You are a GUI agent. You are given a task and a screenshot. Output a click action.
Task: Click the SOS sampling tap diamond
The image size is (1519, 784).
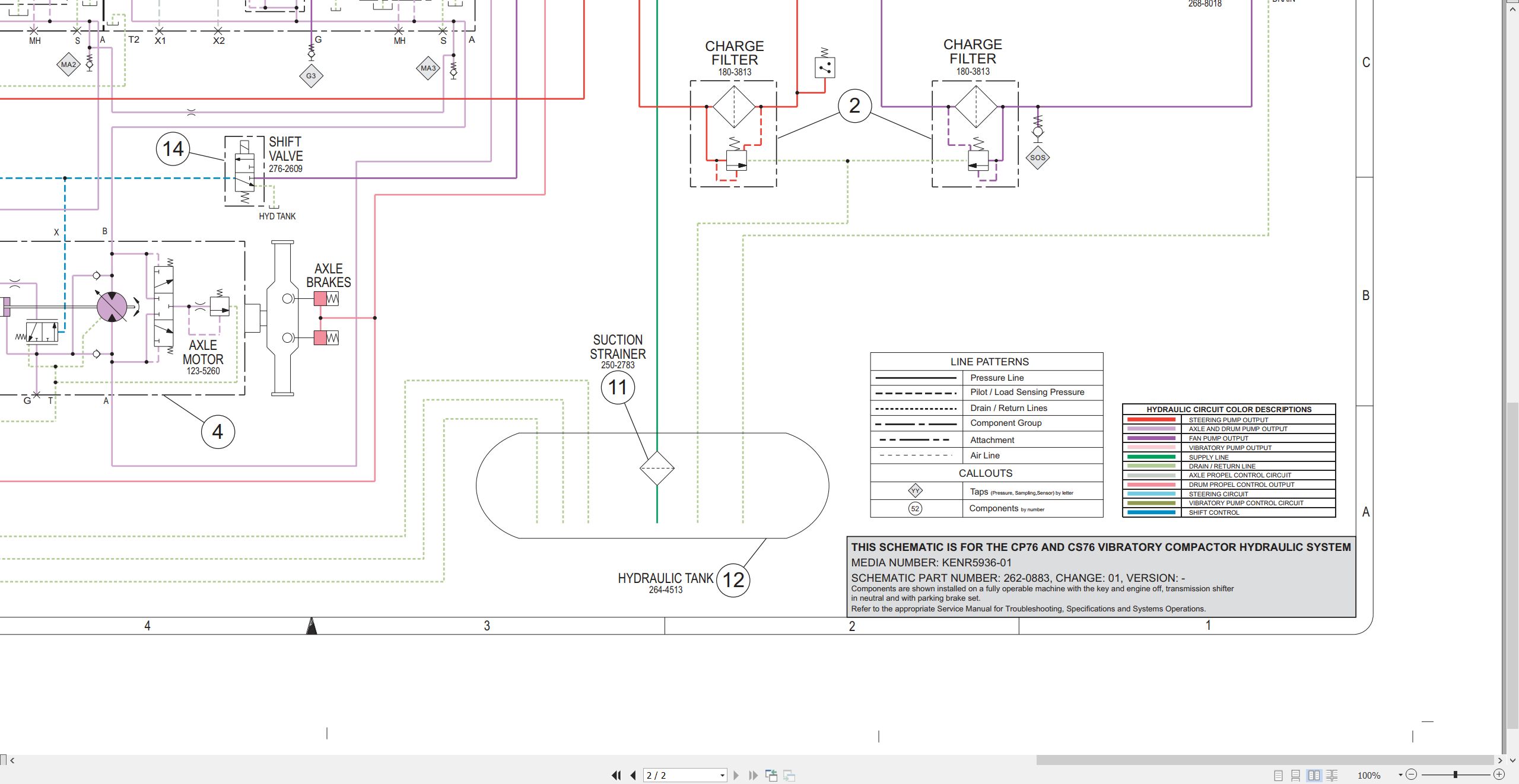1038,157
